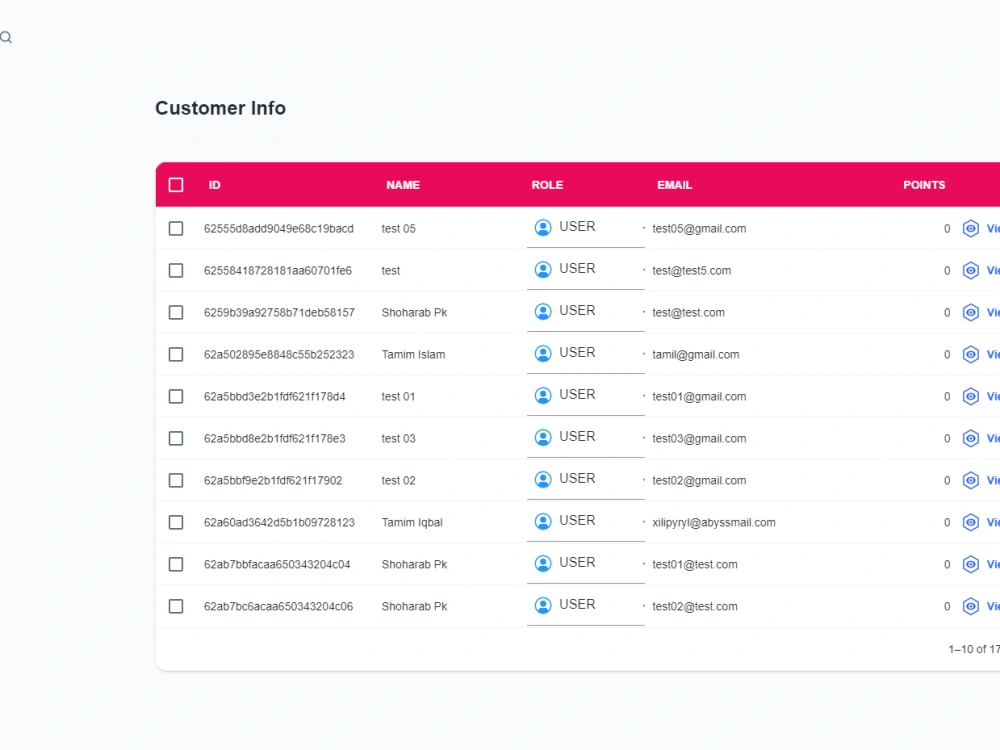The width and height of the screenshot is (1000, 750).
Task: Click email tamil@gmail.com
Action: click(x=696, y=355)
